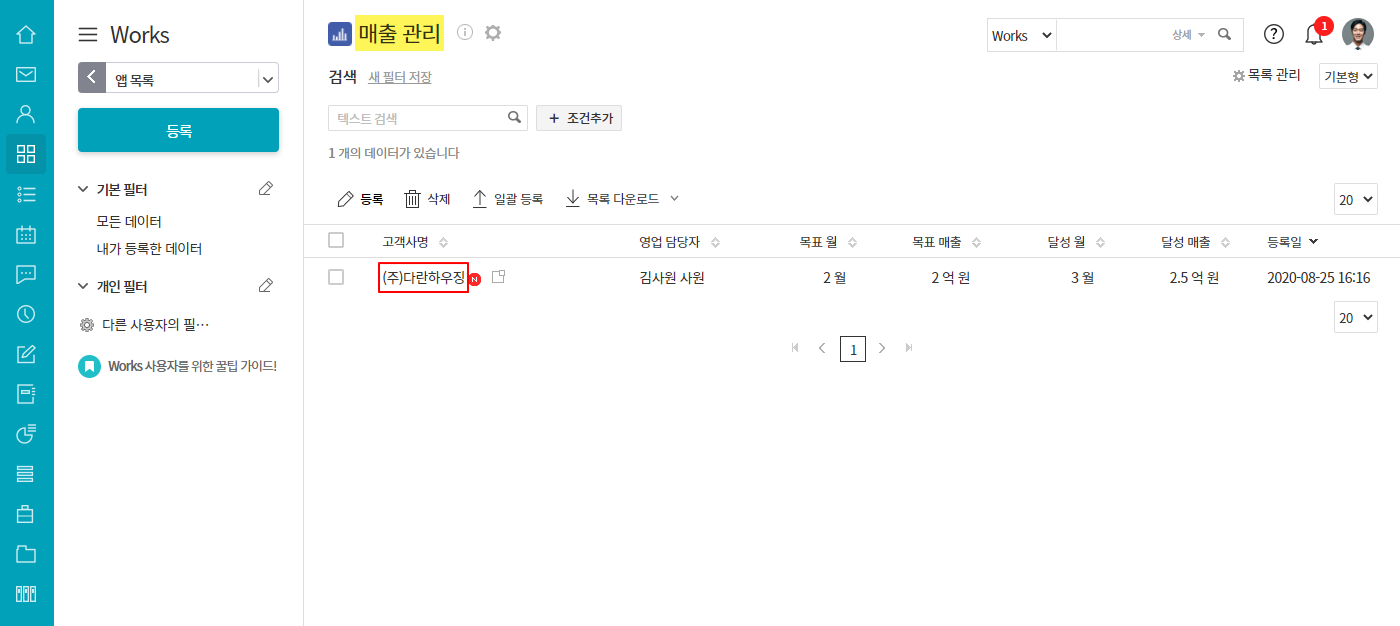Edit 기본 필터 with the pencil icon
This screenshot has width=1400, height=626.
click(266, 189)
